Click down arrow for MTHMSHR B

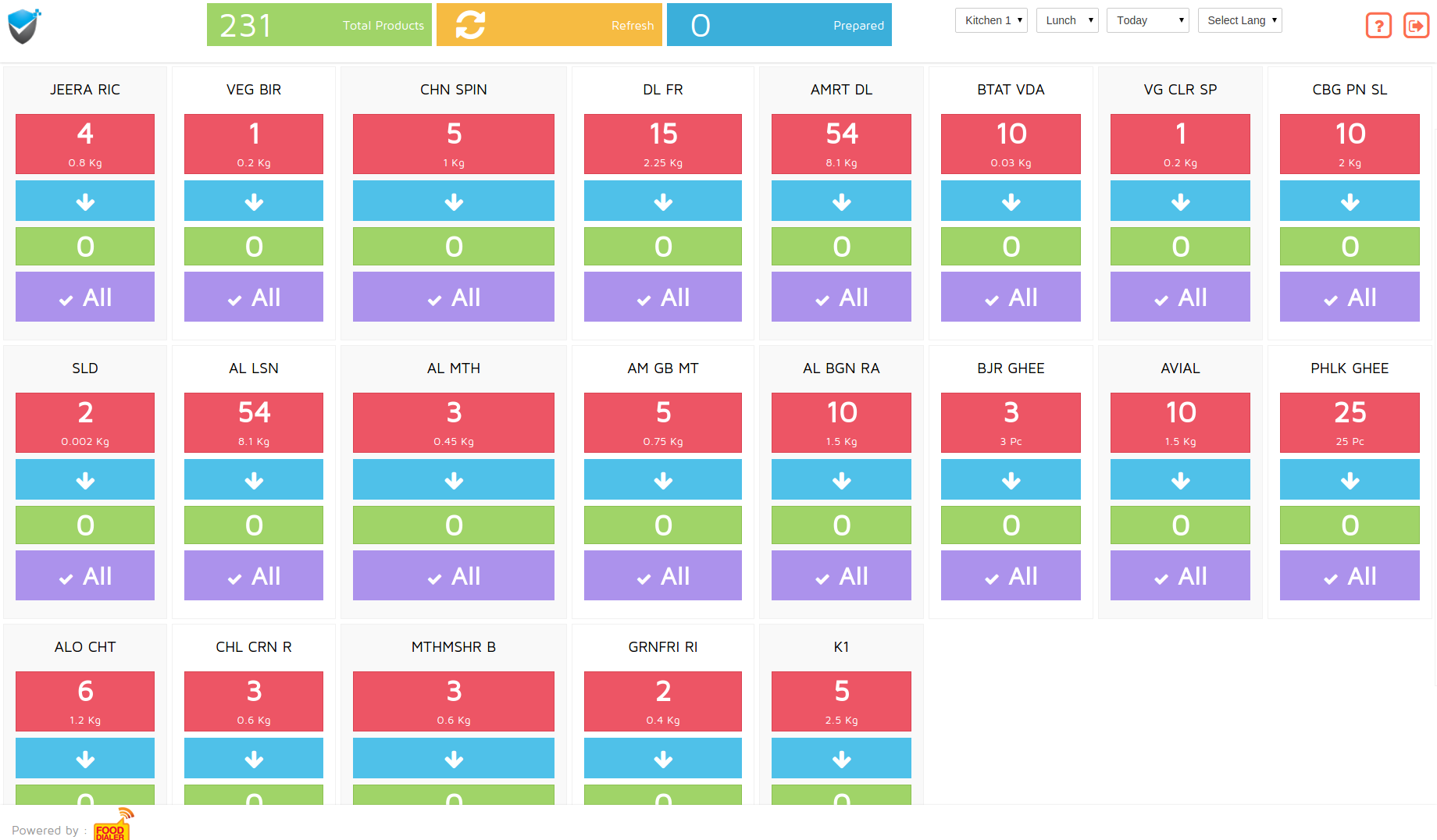[454, 759]
